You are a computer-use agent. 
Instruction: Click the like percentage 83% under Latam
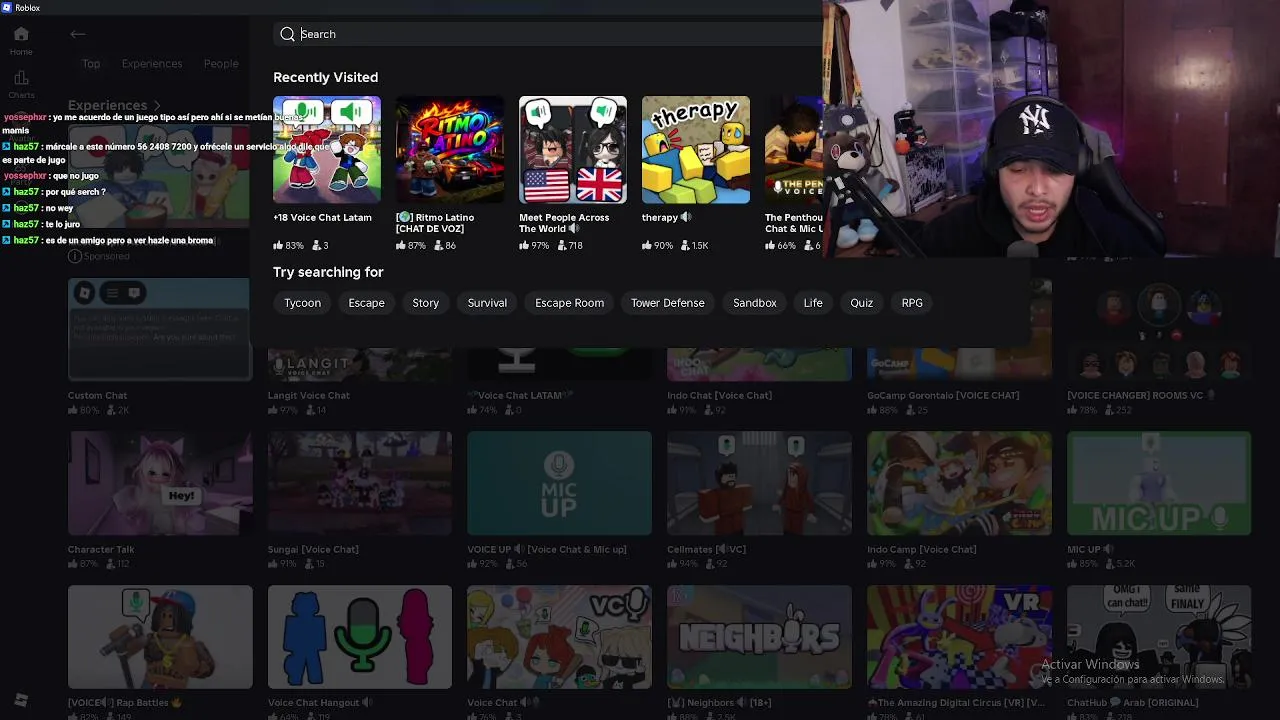coord(288,245)
